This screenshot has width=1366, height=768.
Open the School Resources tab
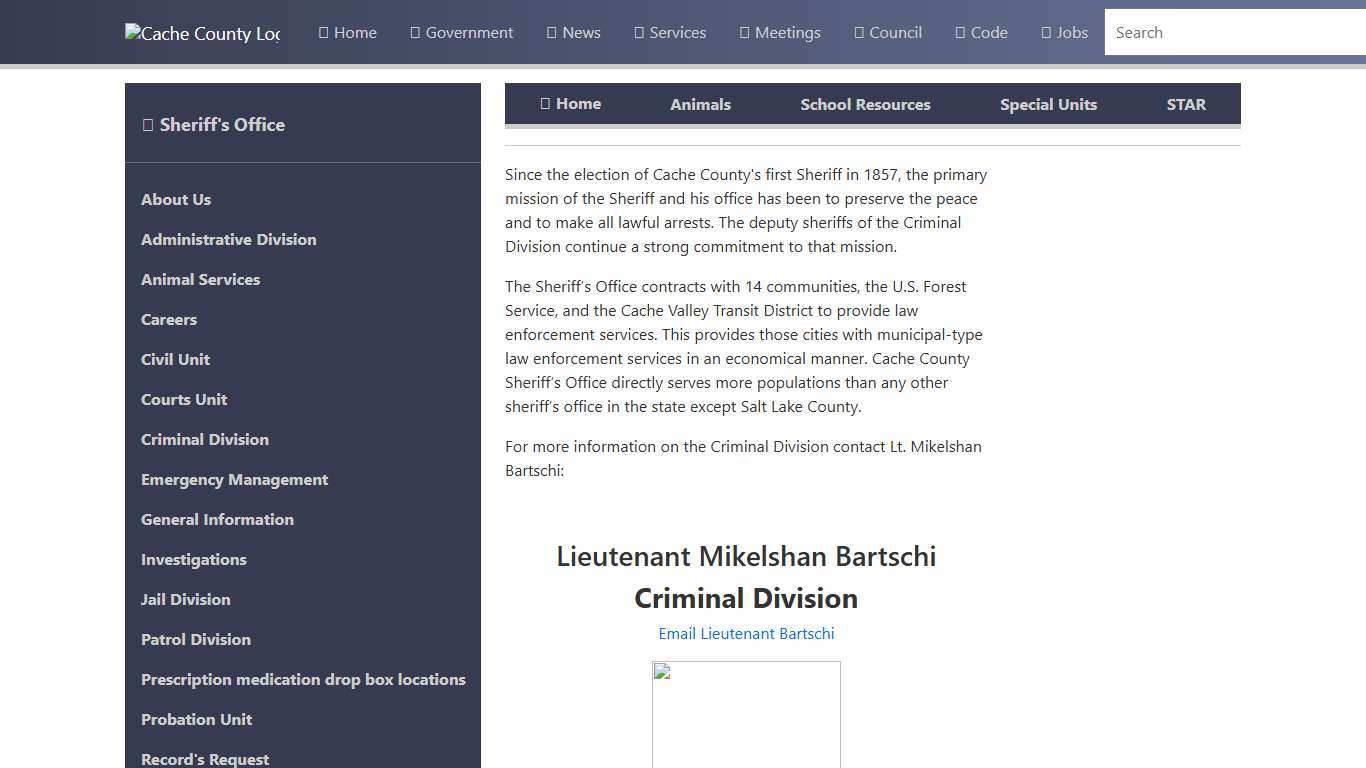(865, 104)
